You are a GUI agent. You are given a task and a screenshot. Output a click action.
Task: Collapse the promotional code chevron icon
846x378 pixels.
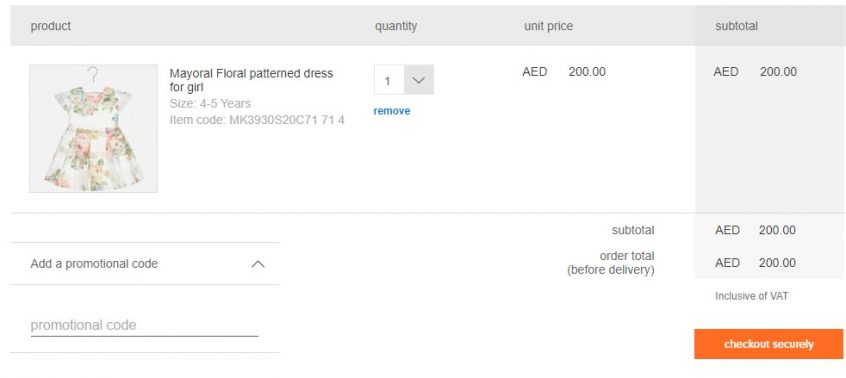pyautogui.click(x=258, y=264)
